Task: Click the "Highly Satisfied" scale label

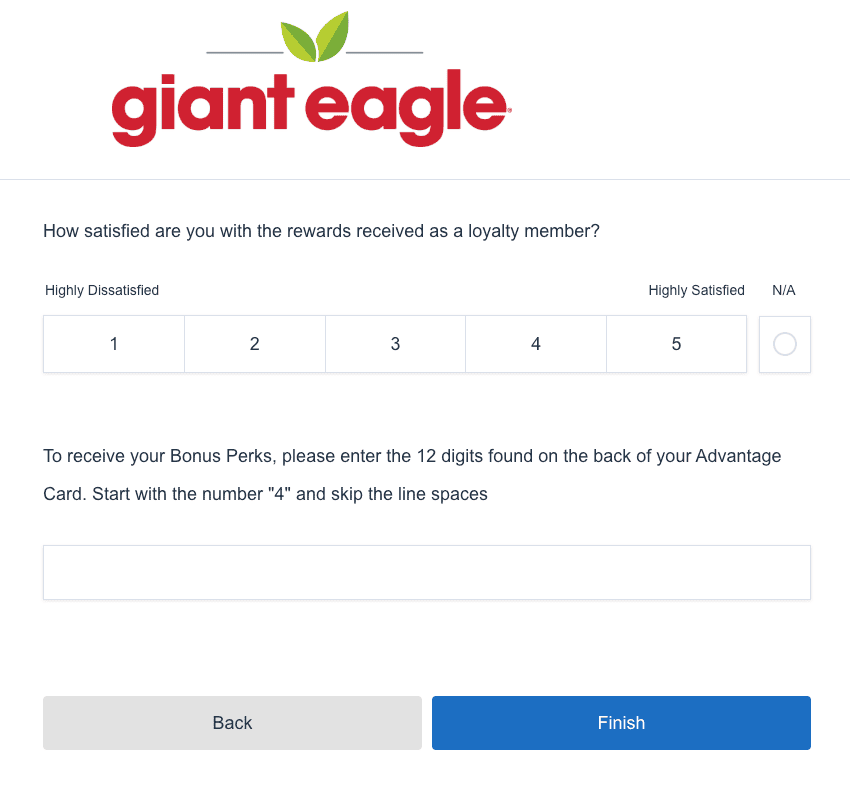Action: click(x=696, y=291)
